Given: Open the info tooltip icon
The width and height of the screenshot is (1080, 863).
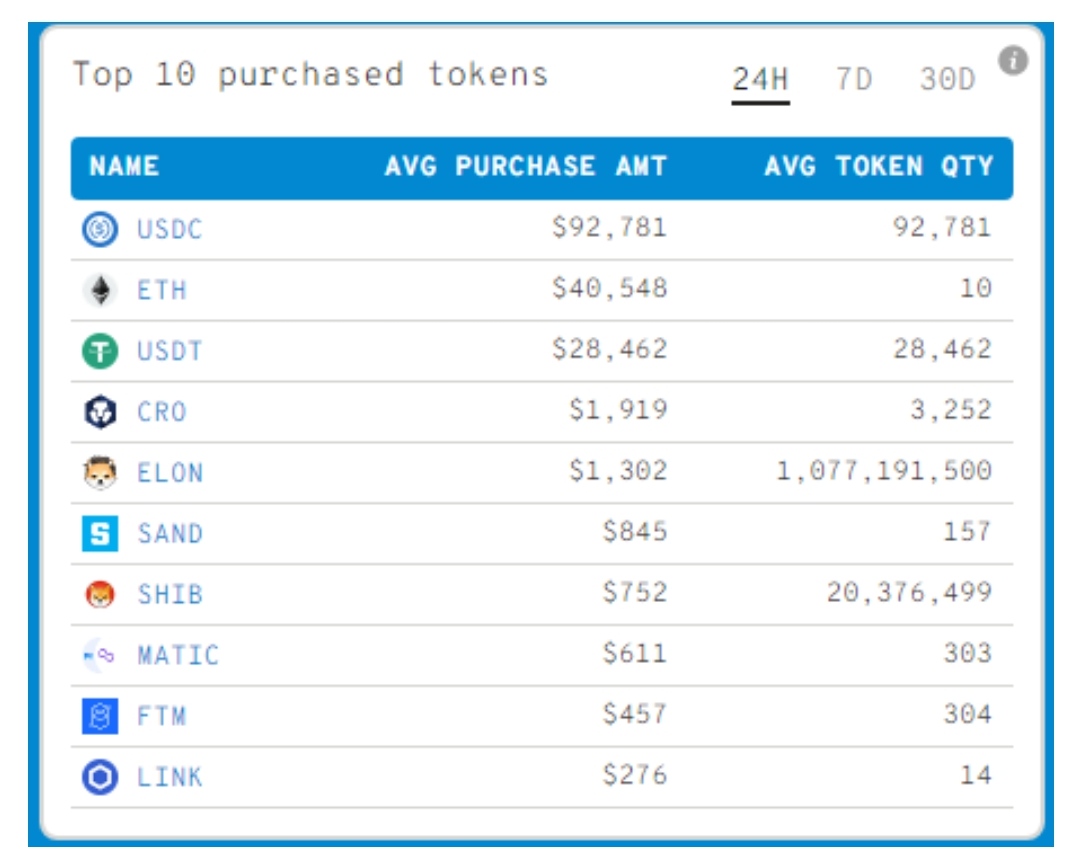Looking at the screenshot, I should click(x=1013, y=61).
